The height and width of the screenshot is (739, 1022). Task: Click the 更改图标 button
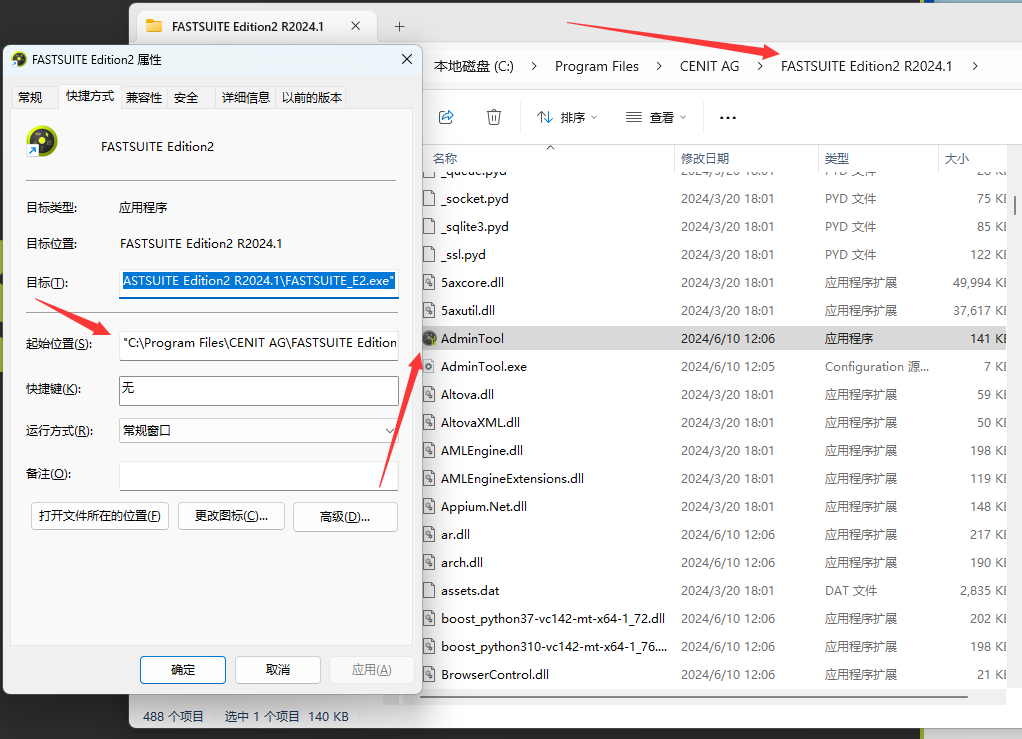231,516
